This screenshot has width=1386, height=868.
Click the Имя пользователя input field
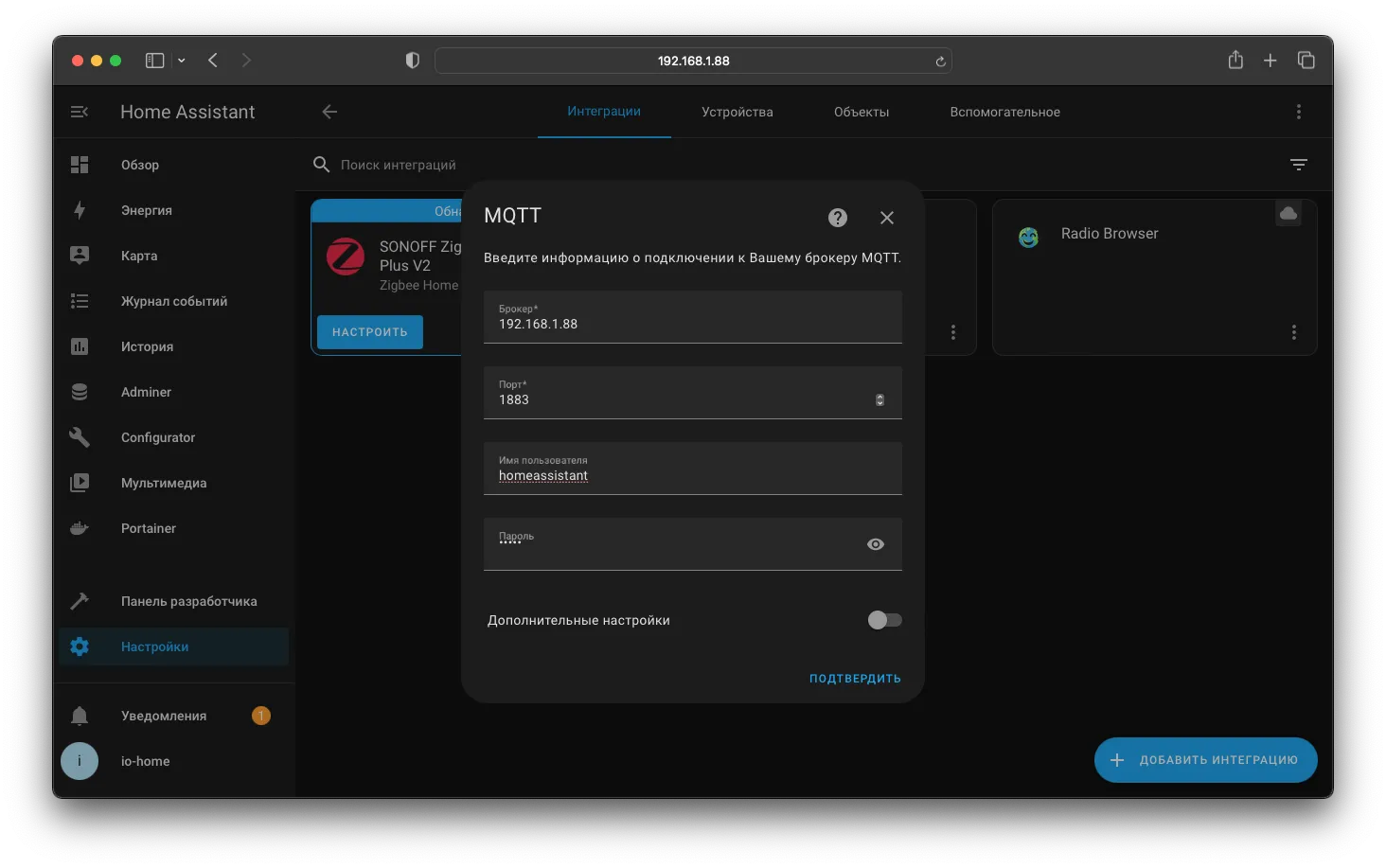point(693,469)
